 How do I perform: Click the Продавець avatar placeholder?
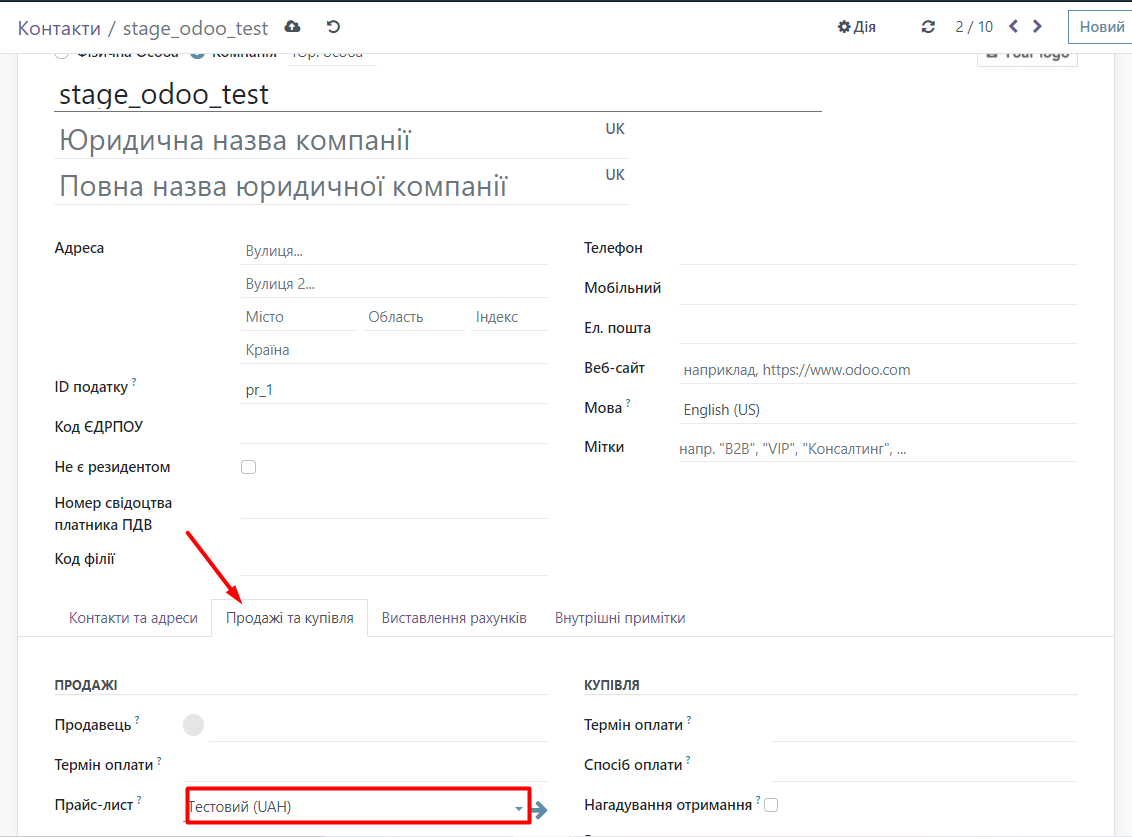click(x=194, y=725)
